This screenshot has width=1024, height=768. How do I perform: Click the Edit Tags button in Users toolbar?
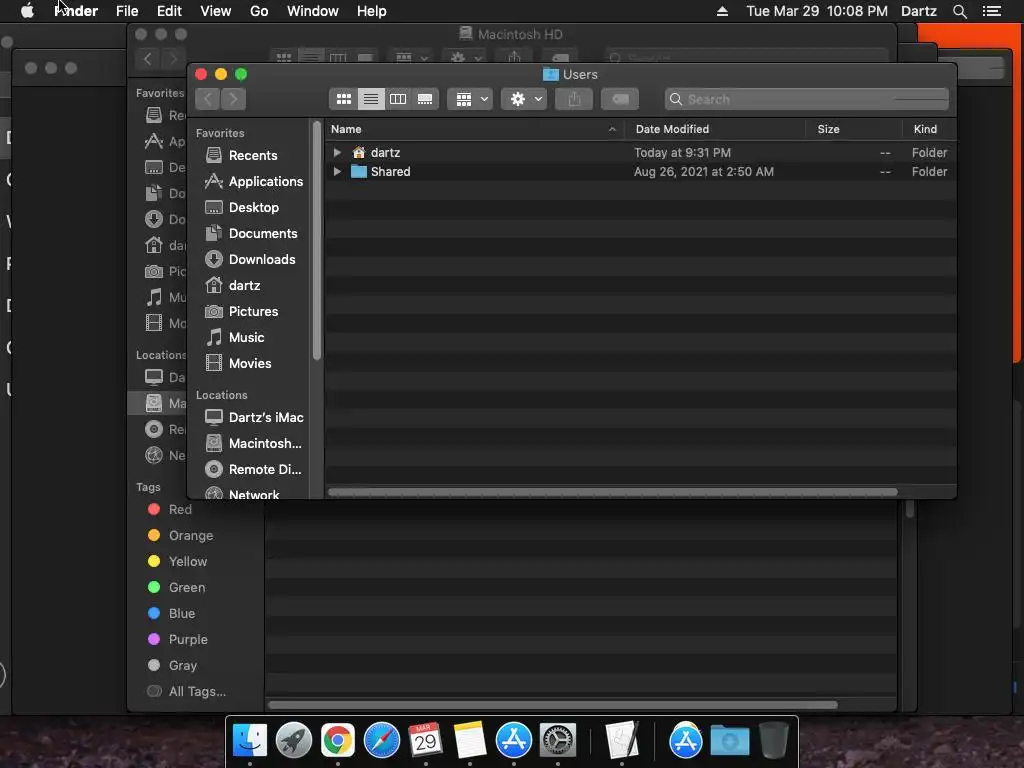click(x=620, y=99)
